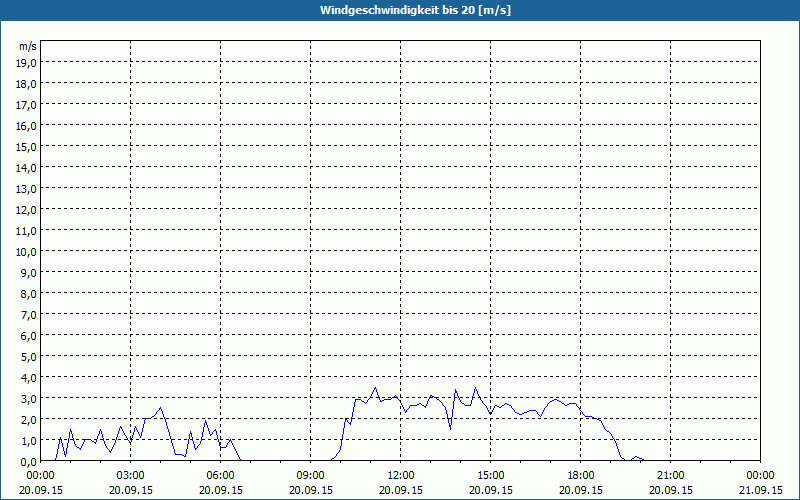The width and height of the screenshot is (800, 500).
Task: Click the chart title 'Windgeschwindigkeit bis 20 [m/s]'
Action: pos(415,10)
